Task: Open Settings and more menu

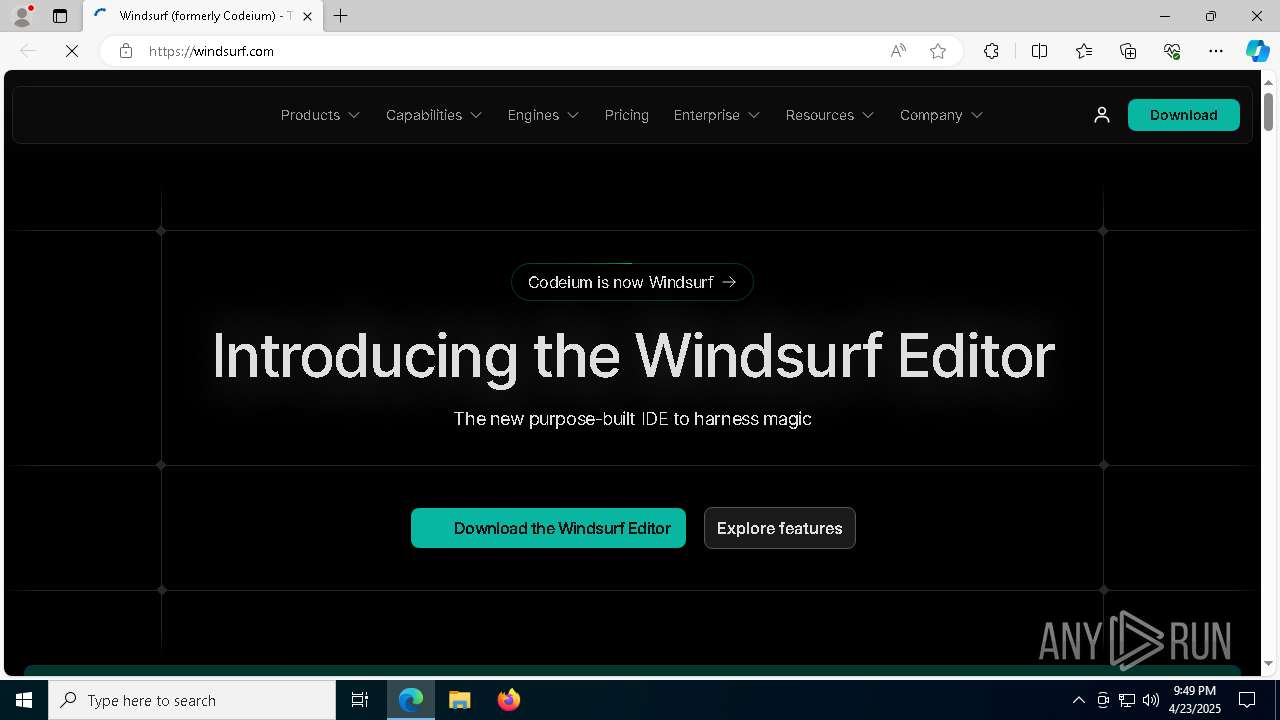Action: pyautogui.click(x=1216, y=51)
